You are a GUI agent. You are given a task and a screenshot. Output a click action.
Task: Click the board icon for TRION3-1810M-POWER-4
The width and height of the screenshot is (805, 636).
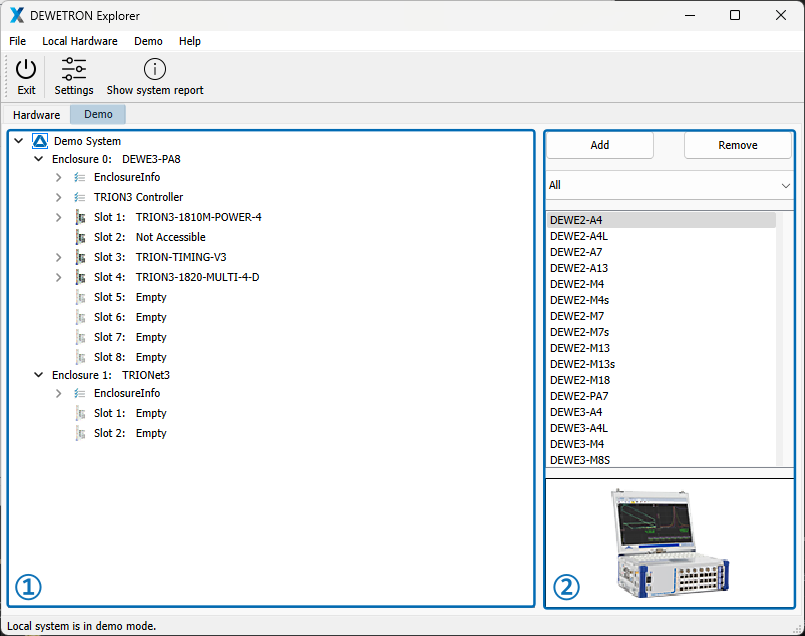pyautogui.click(x=81, y=217)
